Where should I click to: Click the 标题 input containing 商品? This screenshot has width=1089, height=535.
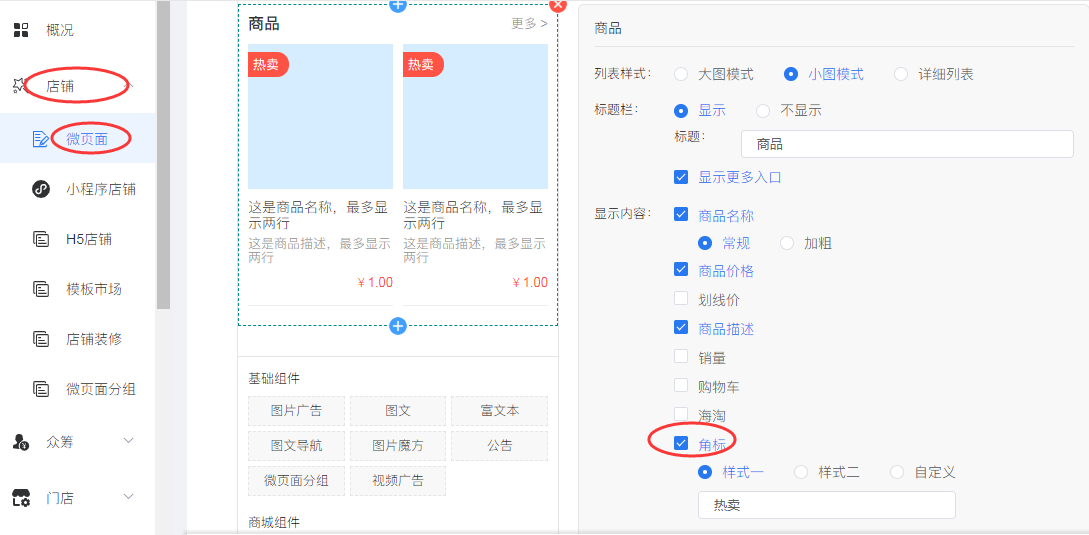click(x=907, y=145)
